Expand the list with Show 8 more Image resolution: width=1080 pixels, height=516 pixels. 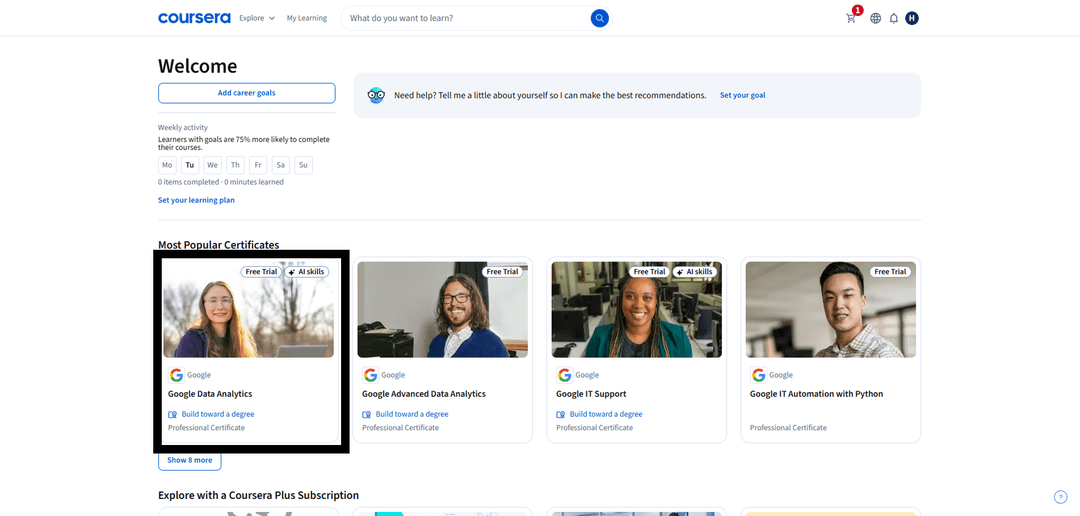[x=189, y=460]
